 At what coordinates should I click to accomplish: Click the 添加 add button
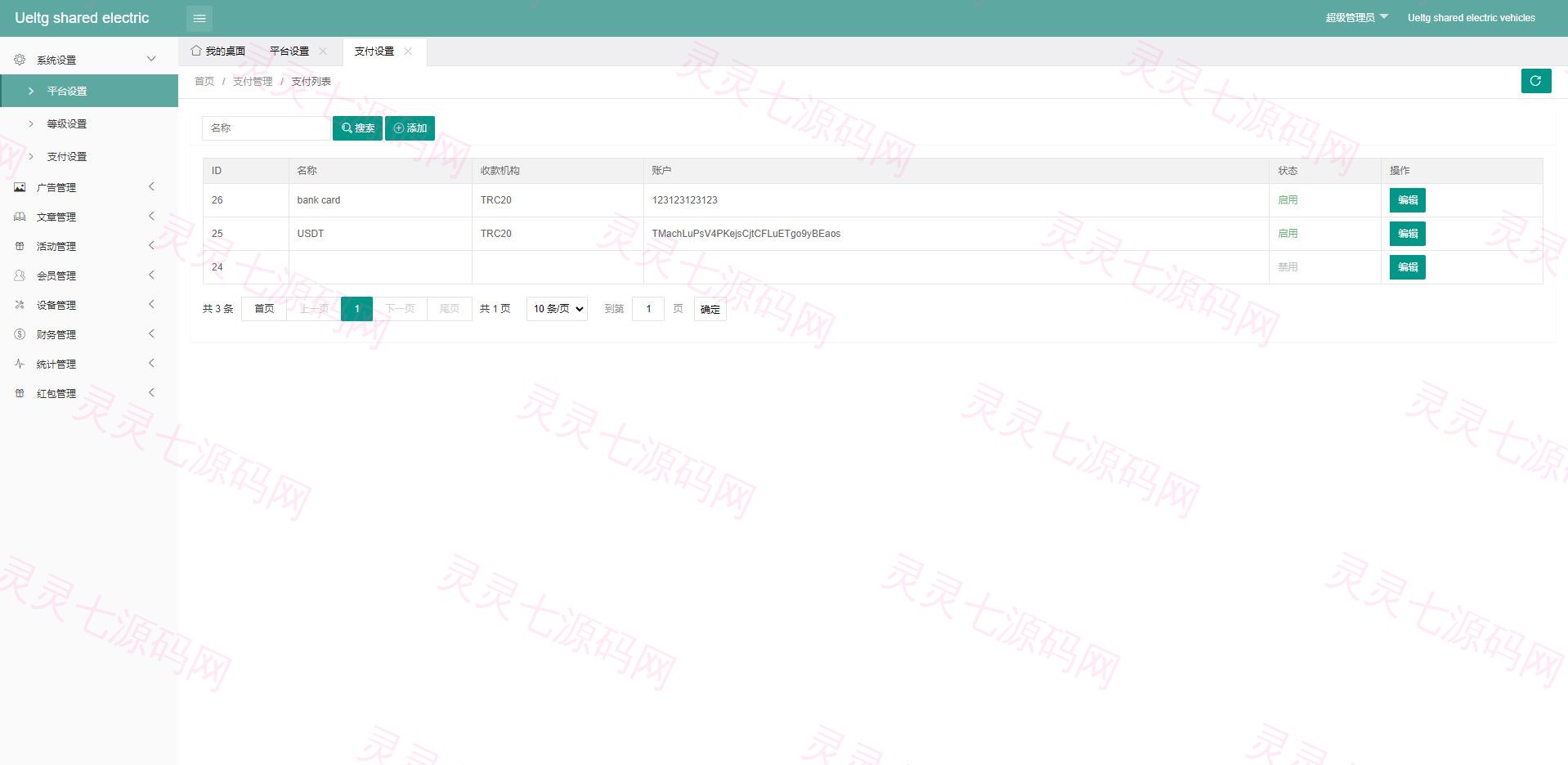click(x=410, y=128)
